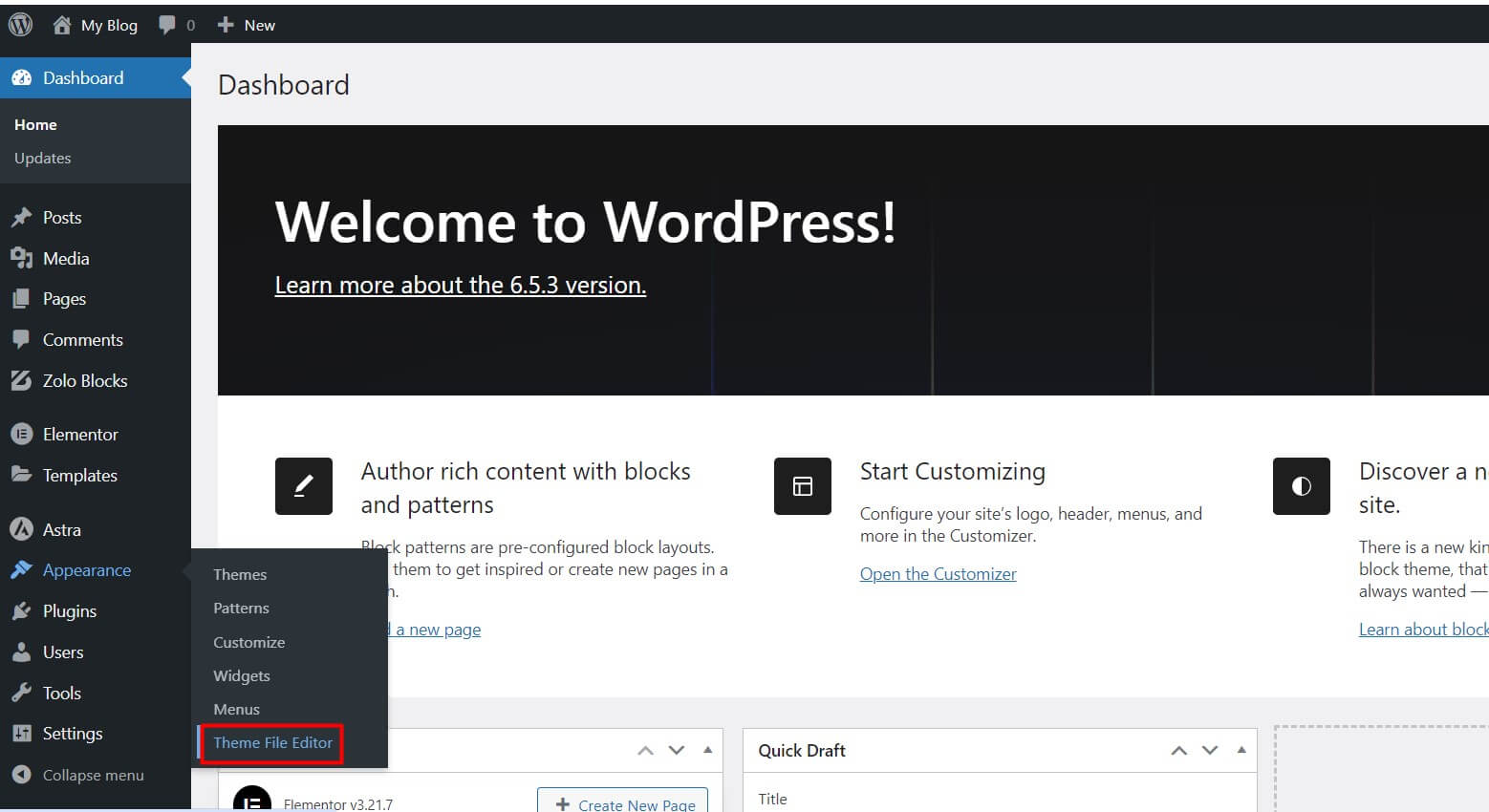
Task: Open the Plugins menu label
Action: point(70,611)
